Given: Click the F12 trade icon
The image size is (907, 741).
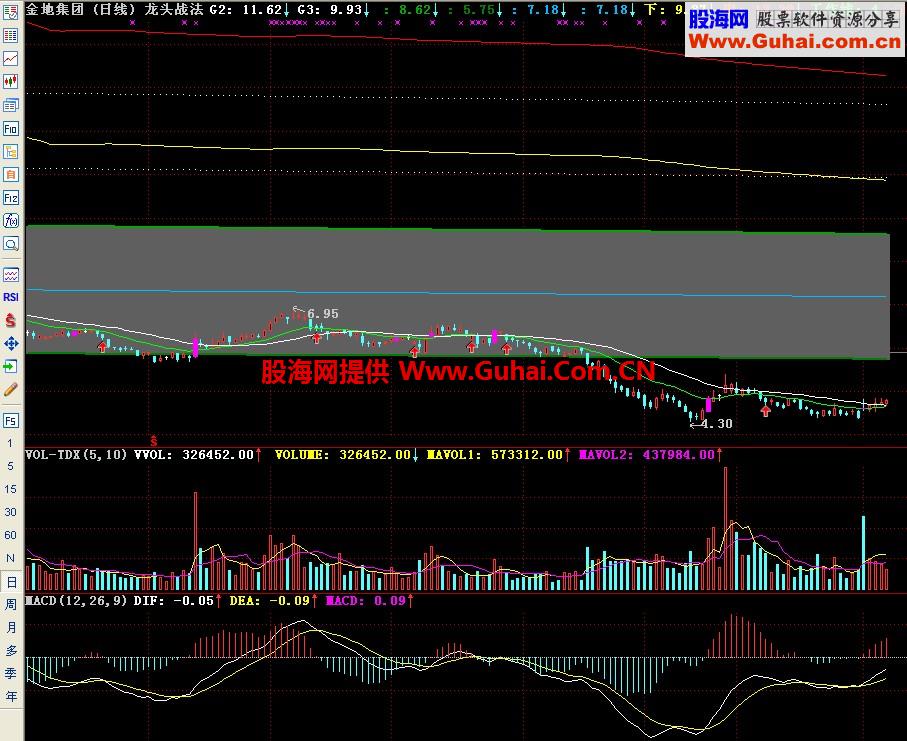Looking at the screenshot, I should [x=10, y=198].
